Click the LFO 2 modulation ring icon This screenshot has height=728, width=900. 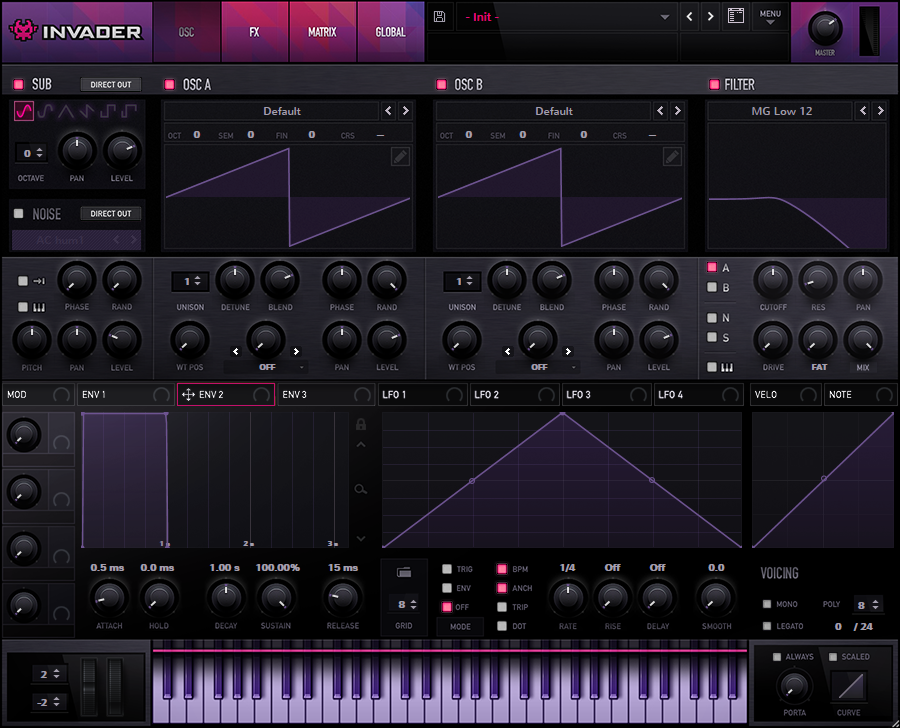pos(546,395)
